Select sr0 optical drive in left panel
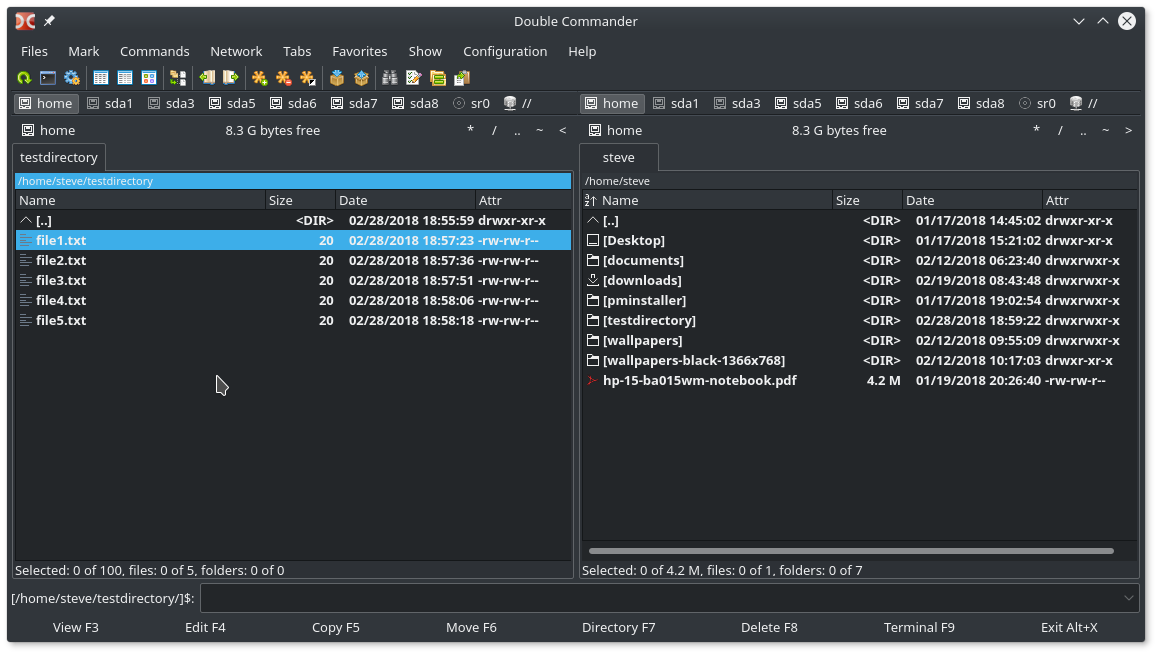The image size is (1158, 655). 471,103
